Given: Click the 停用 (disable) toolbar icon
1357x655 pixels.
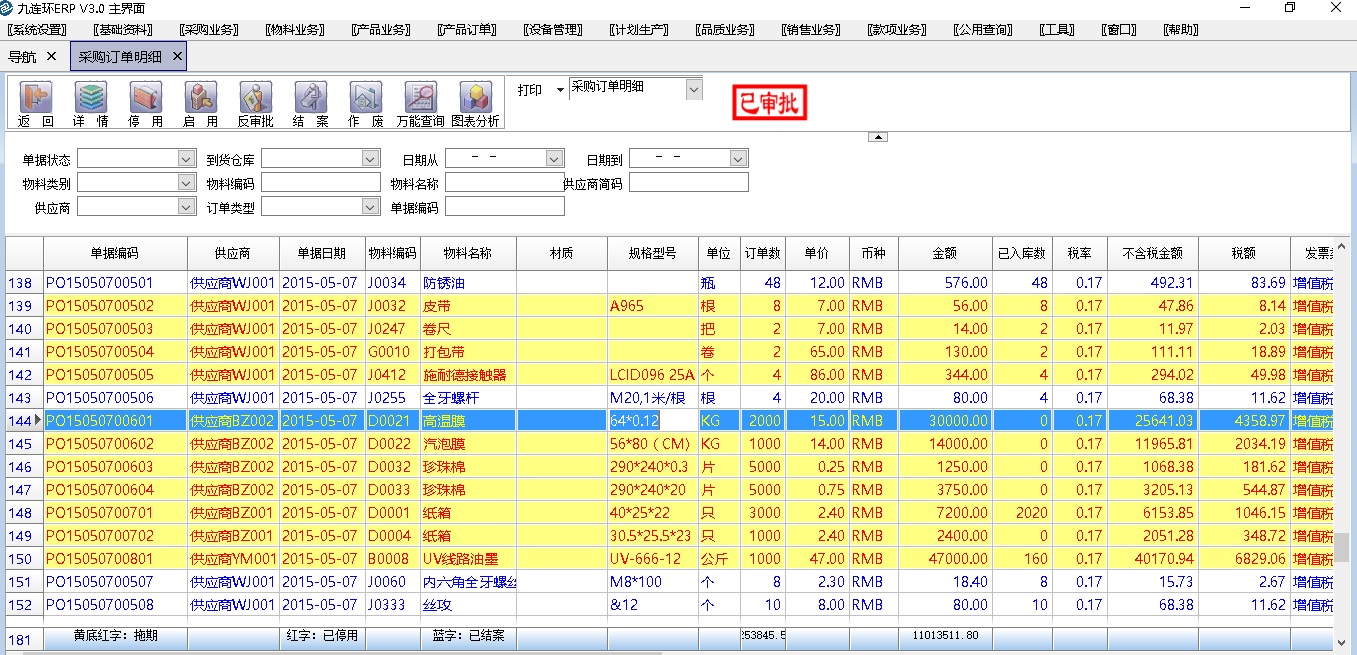Looking at the screenshot, I should click(145, 104).
